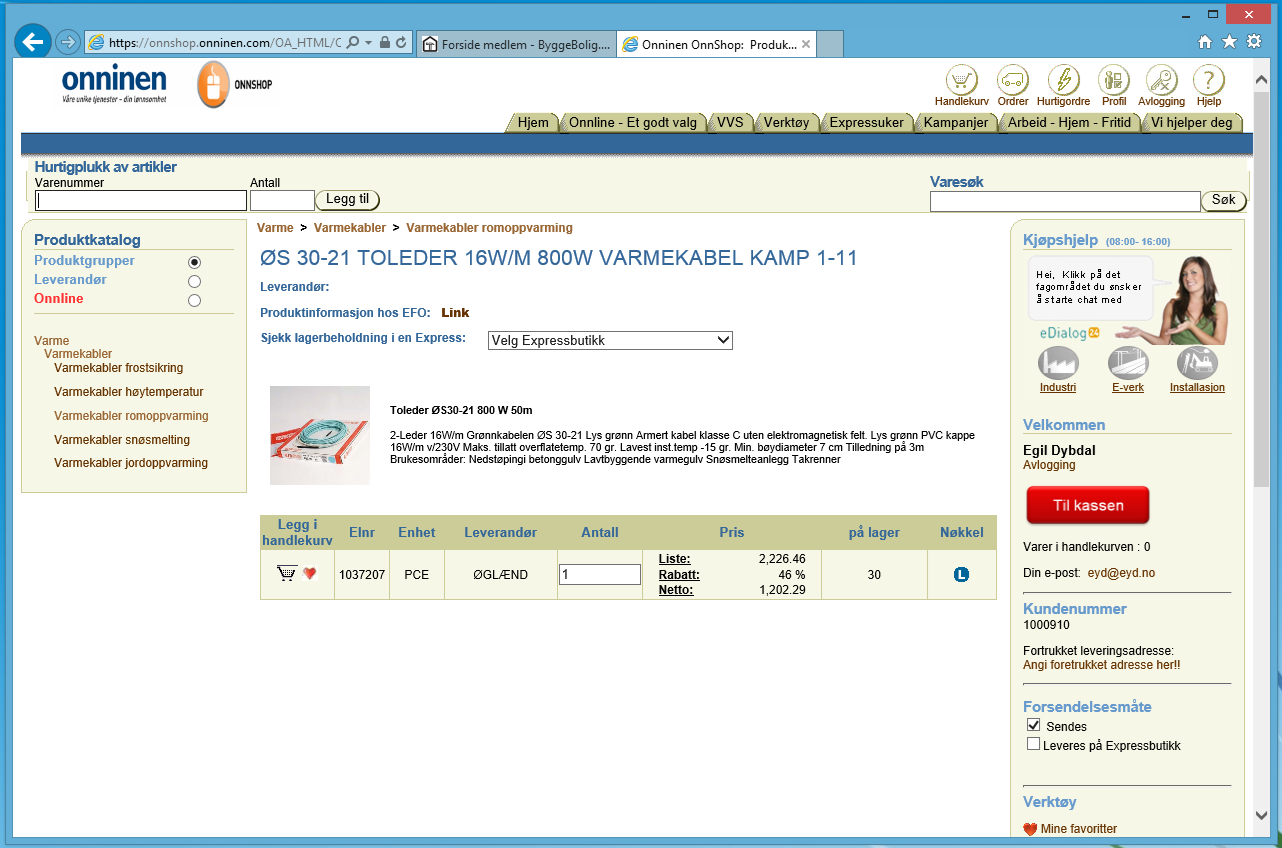
Task: Click the vertical scrollbar down arrow
Action: pos(1261,815)
